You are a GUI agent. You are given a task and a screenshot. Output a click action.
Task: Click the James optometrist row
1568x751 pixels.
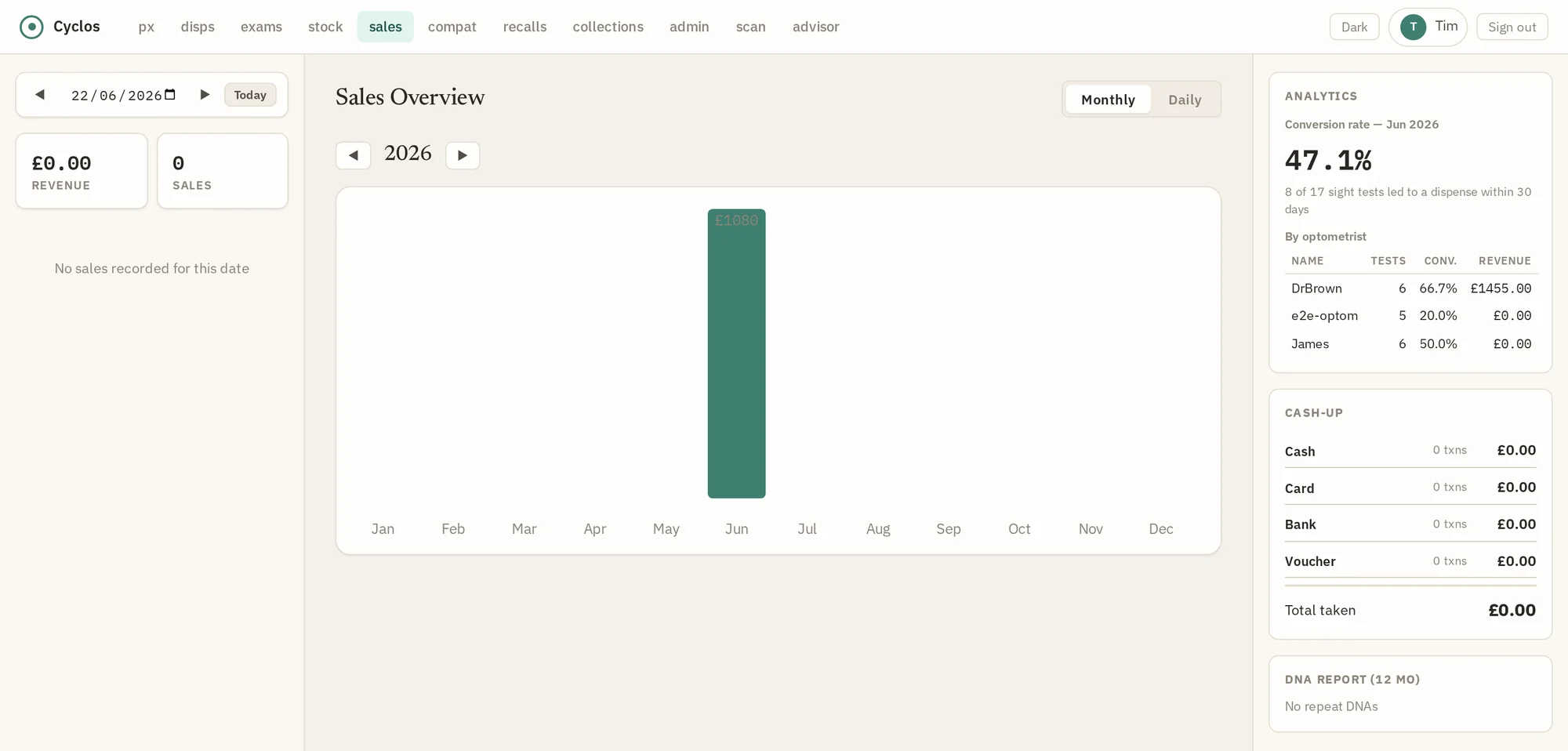pos(1410,343)
